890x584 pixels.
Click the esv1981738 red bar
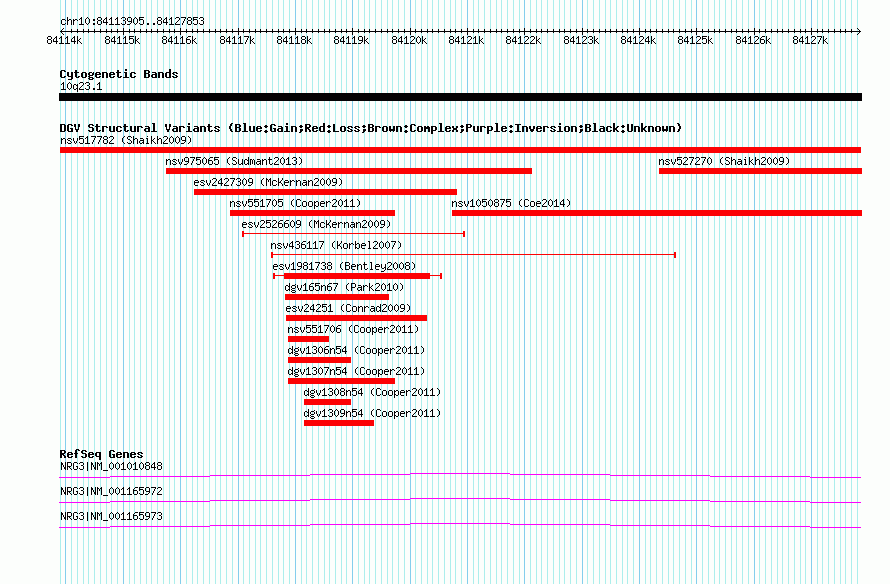point(357,276)
